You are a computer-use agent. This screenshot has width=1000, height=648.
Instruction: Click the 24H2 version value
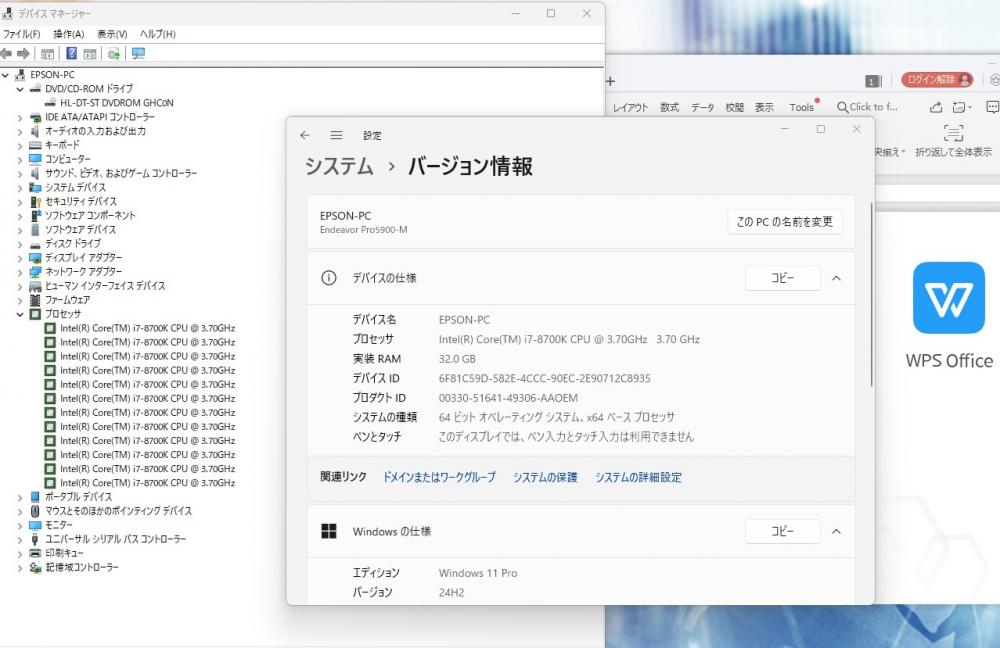tap(451, 593)
